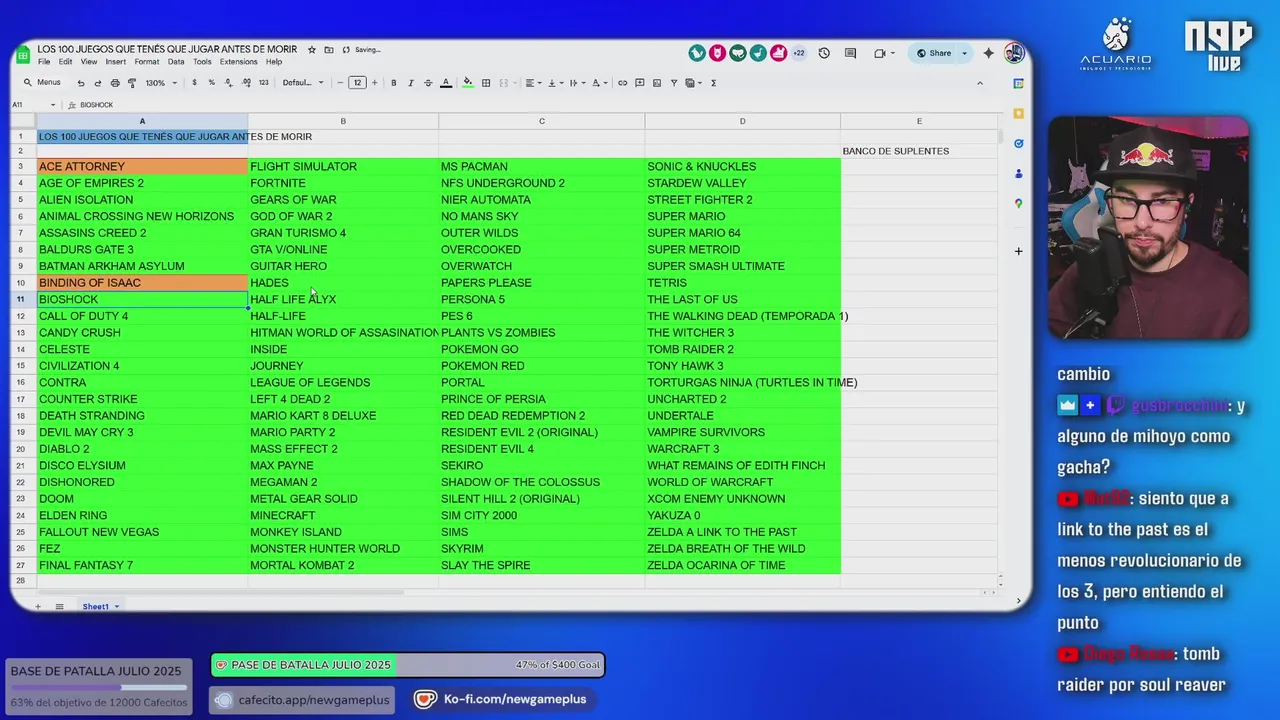Image resolution: width=1280 pixels, height=720 pixels.
Task: Click increase decimal places icon
Action: (245, 83)
